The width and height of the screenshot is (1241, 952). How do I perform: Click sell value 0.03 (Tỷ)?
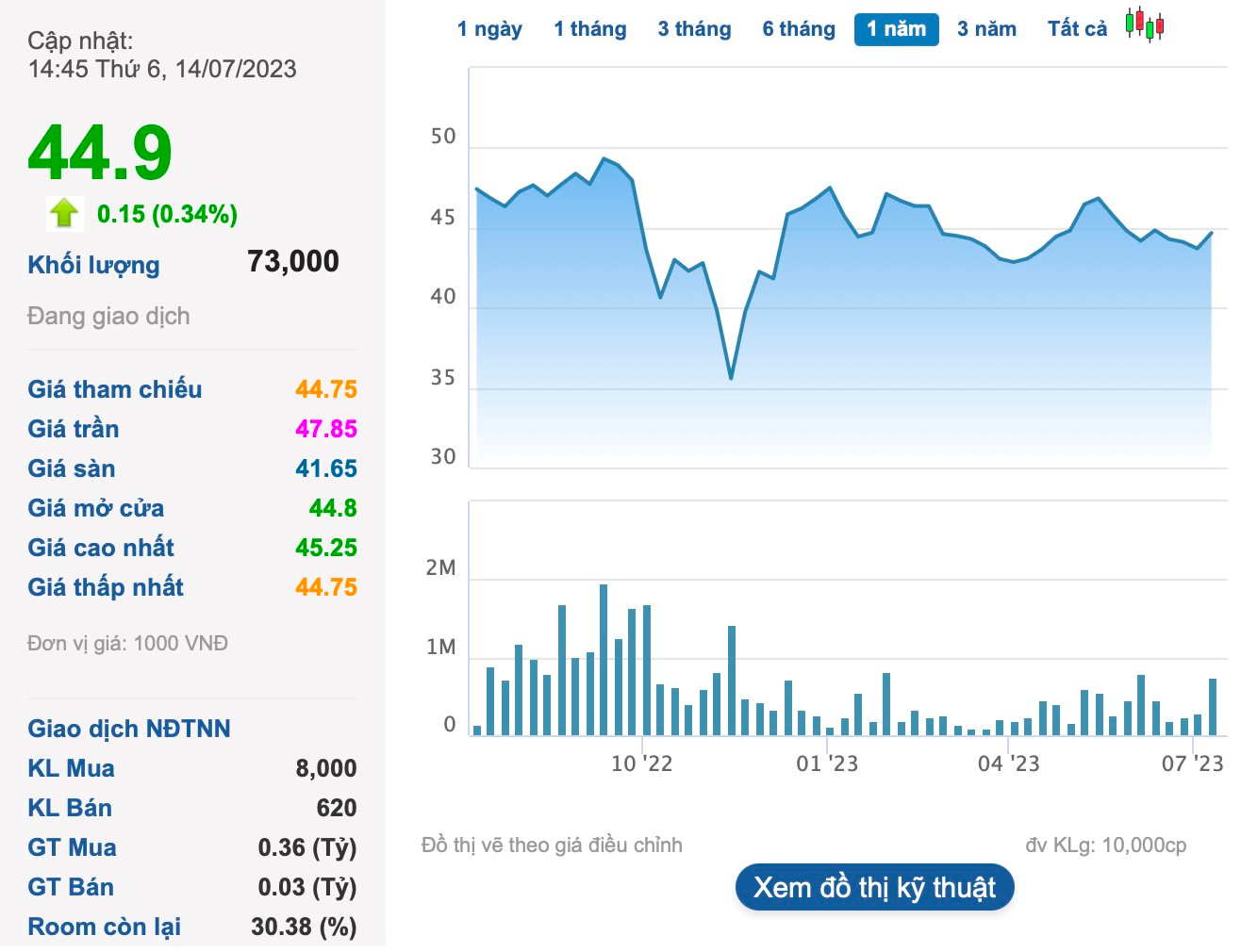[x=307, y=887]
